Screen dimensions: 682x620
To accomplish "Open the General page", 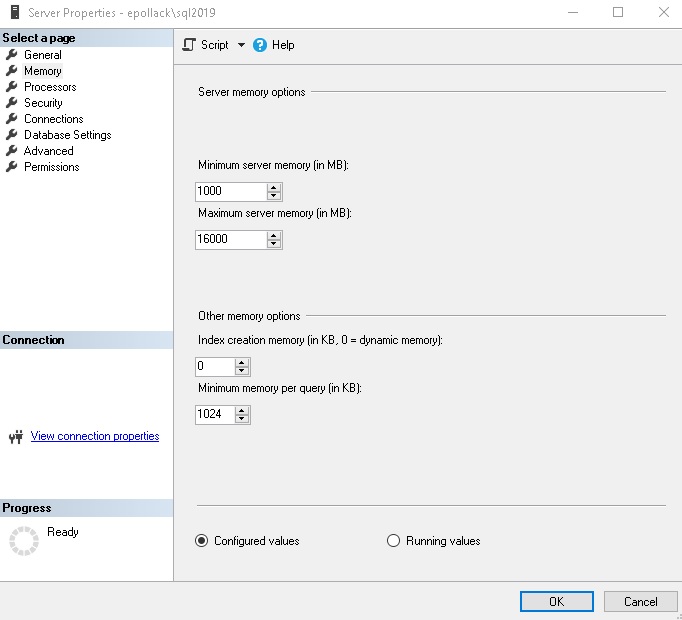I will point(42,55).
